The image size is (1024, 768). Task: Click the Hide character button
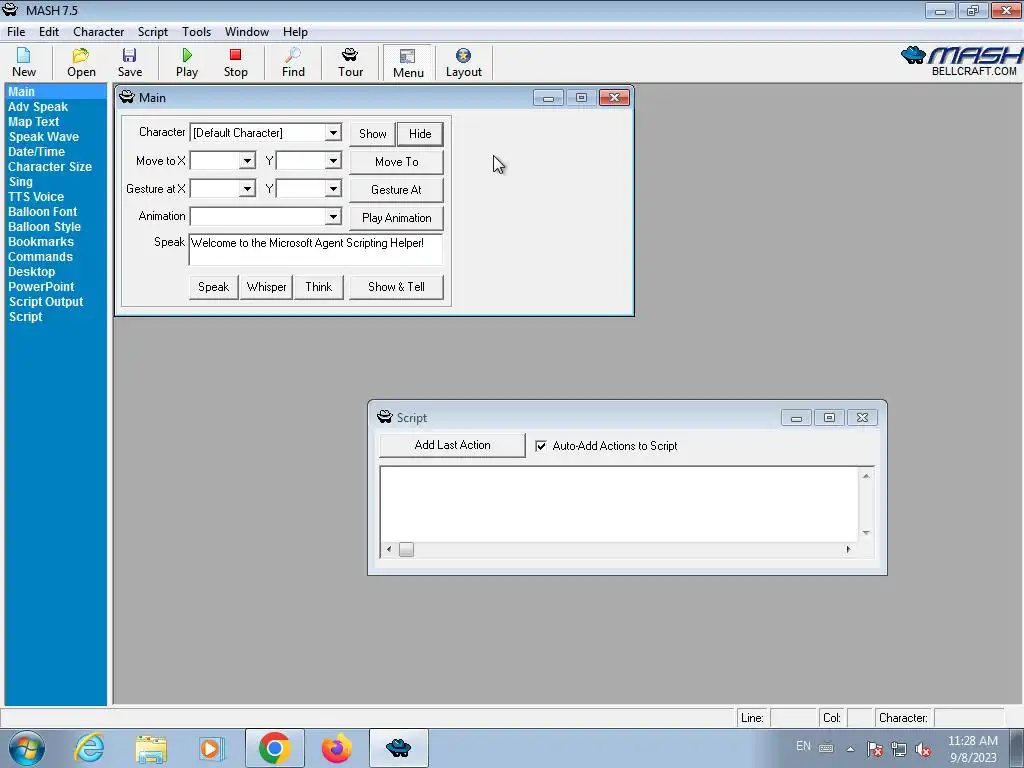tap(420, 134)
